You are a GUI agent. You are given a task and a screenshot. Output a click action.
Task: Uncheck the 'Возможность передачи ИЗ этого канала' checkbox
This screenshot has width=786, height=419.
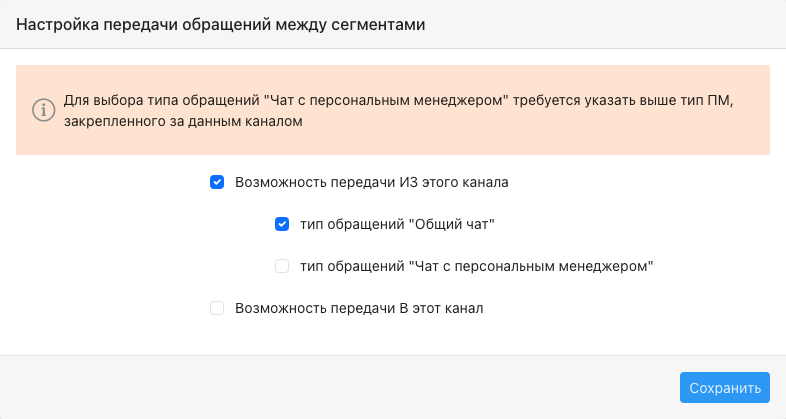pyautogui.click(x=217, y=182)
